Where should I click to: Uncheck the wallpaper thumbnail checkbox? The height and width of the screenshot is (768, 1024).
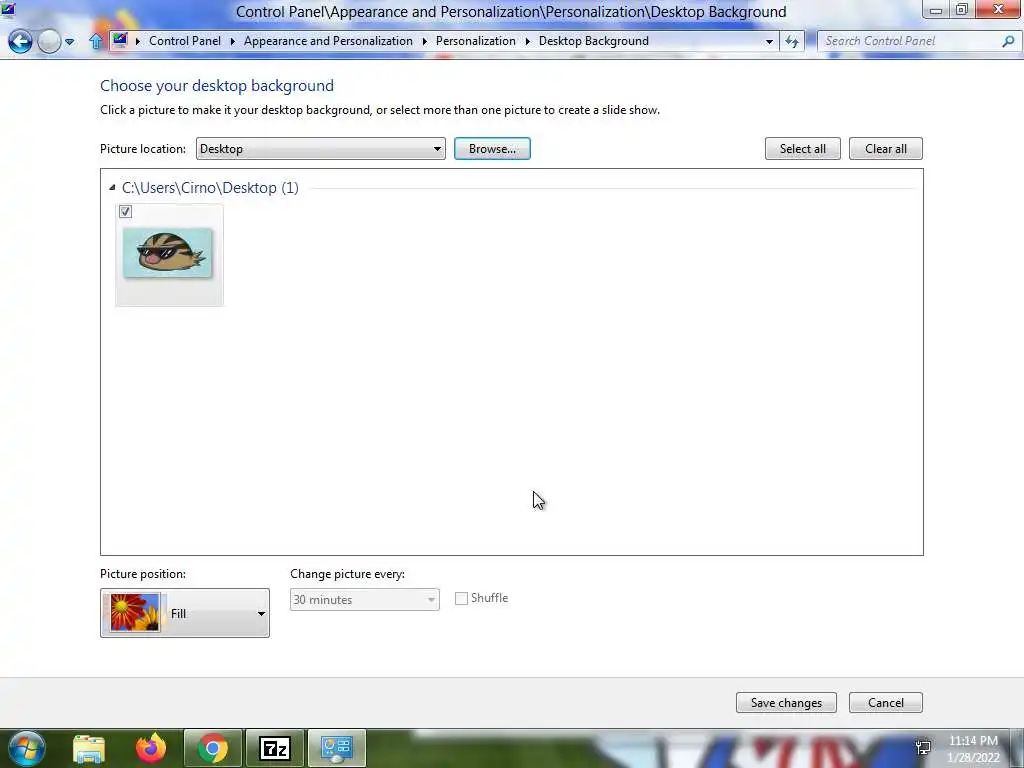pos(125,212)
